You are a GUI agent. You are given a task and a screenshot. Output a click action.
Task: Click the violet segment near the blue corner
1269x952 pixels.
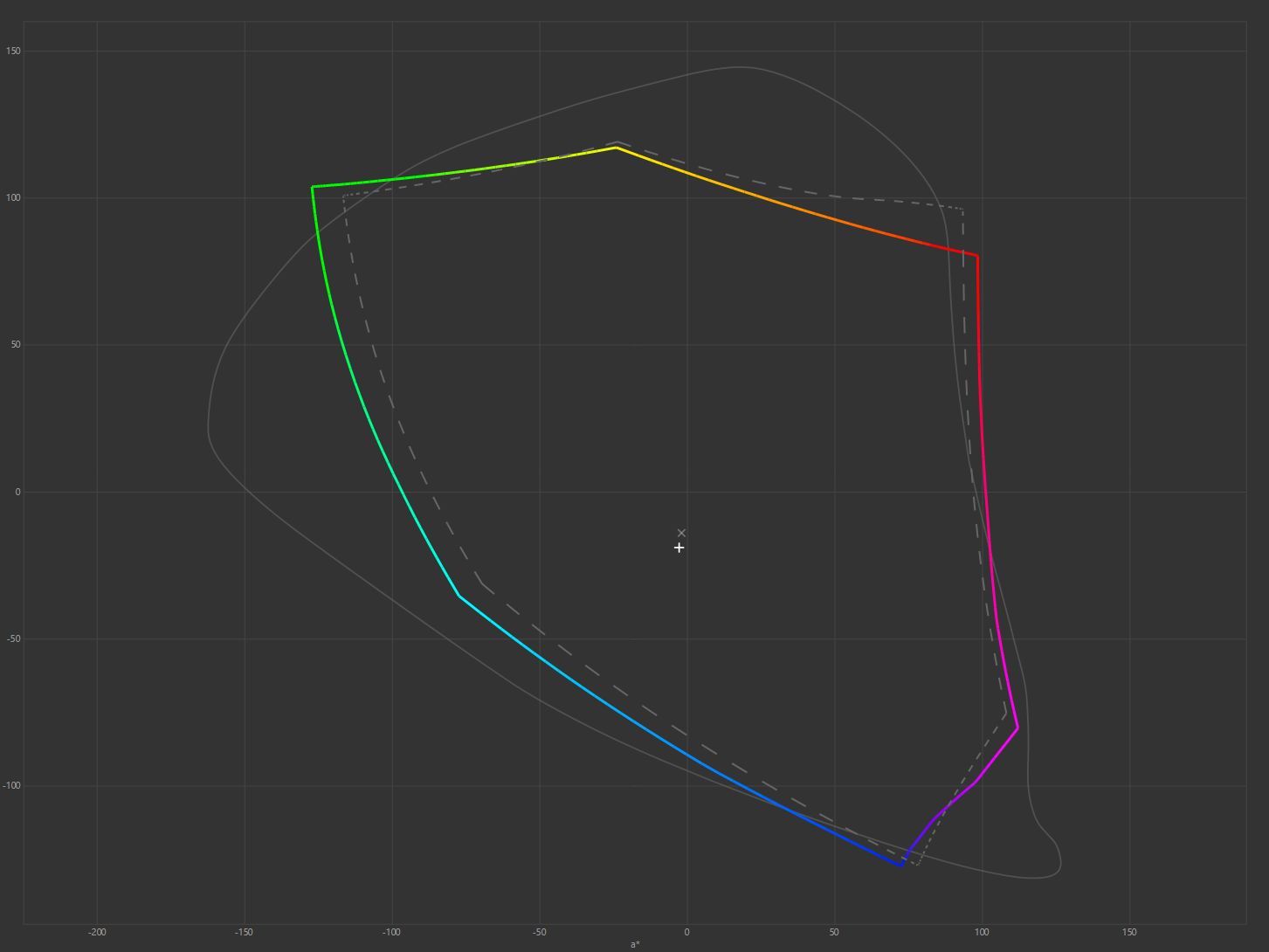tap(921, 834)
